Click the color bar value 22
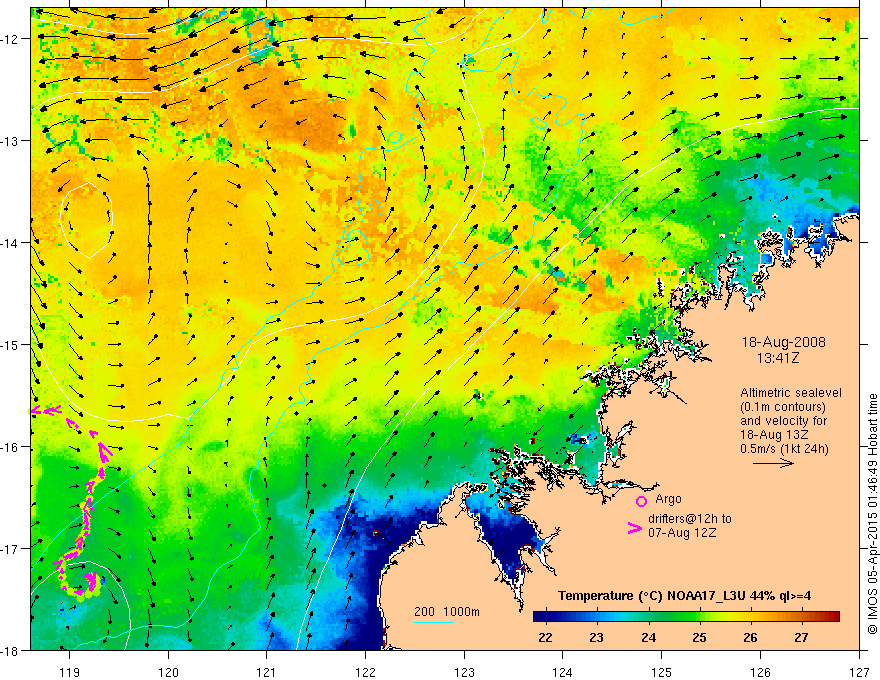Image resolution: width=880 pixels, height=680 pixels. [545, 637]
